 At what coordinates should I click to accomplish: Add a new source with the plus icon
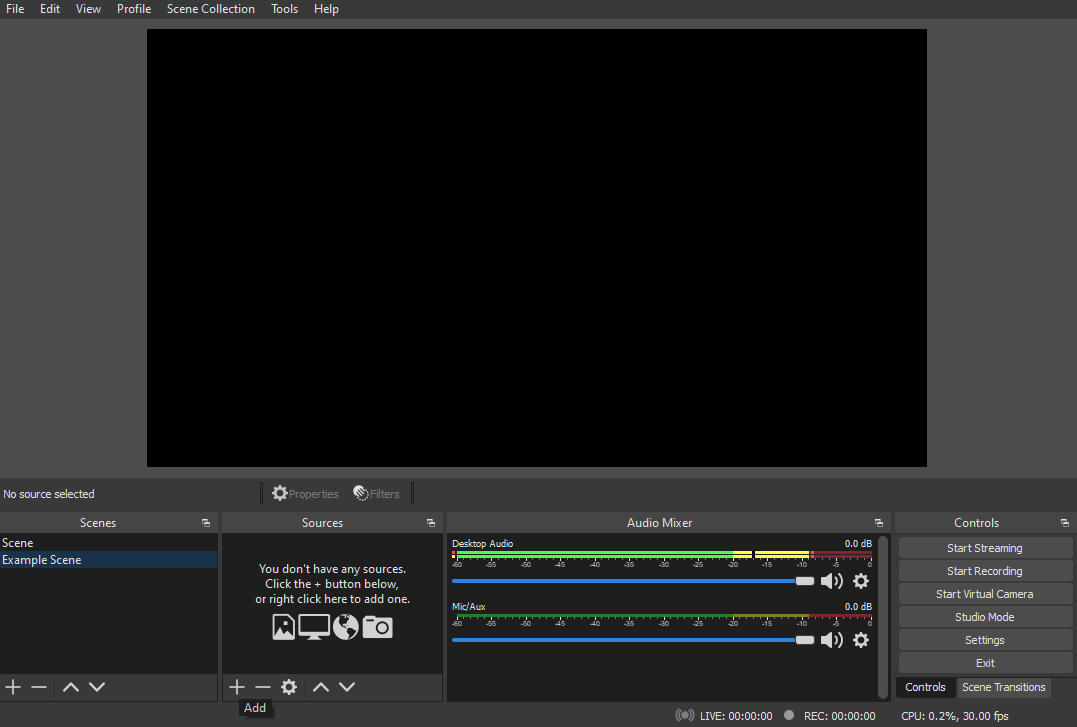point(237,686)
